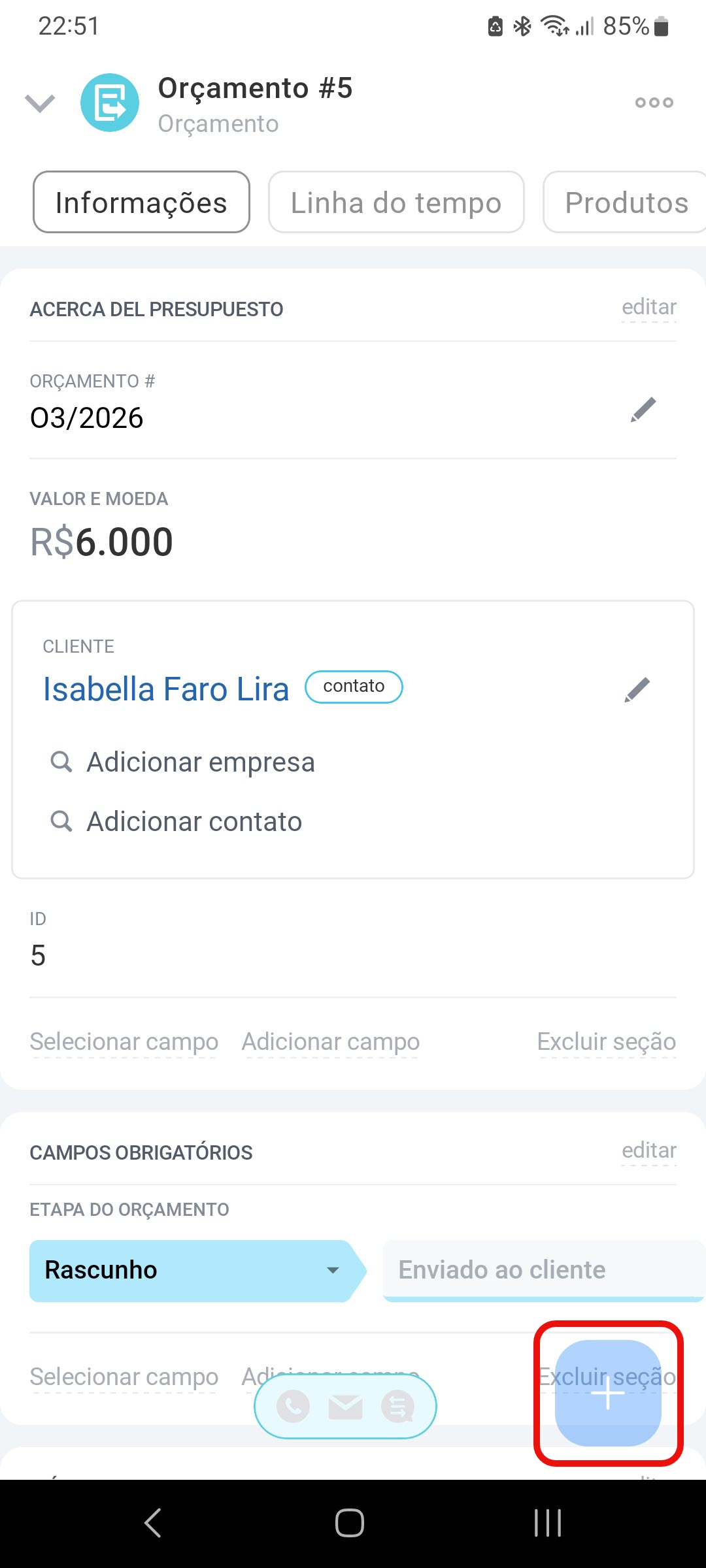Image resolution: width=706 pixels, height=1568 pixels.
Task: Click editar in Campos Obrigatórios section
Action: pos(648,1151)
